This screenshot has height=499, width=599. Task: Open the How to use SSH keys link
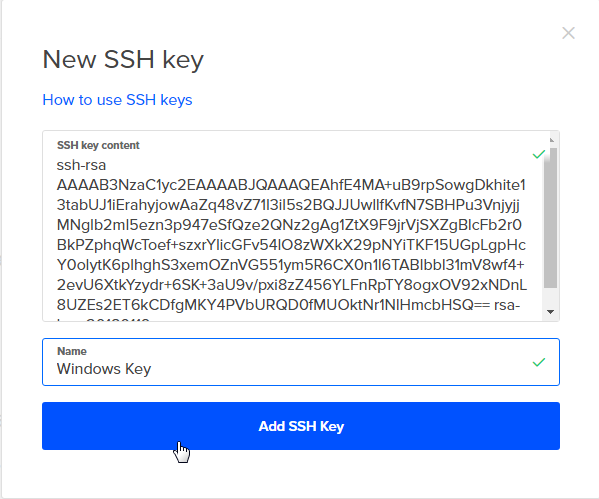pyautogui.click(x=117, y=100)
